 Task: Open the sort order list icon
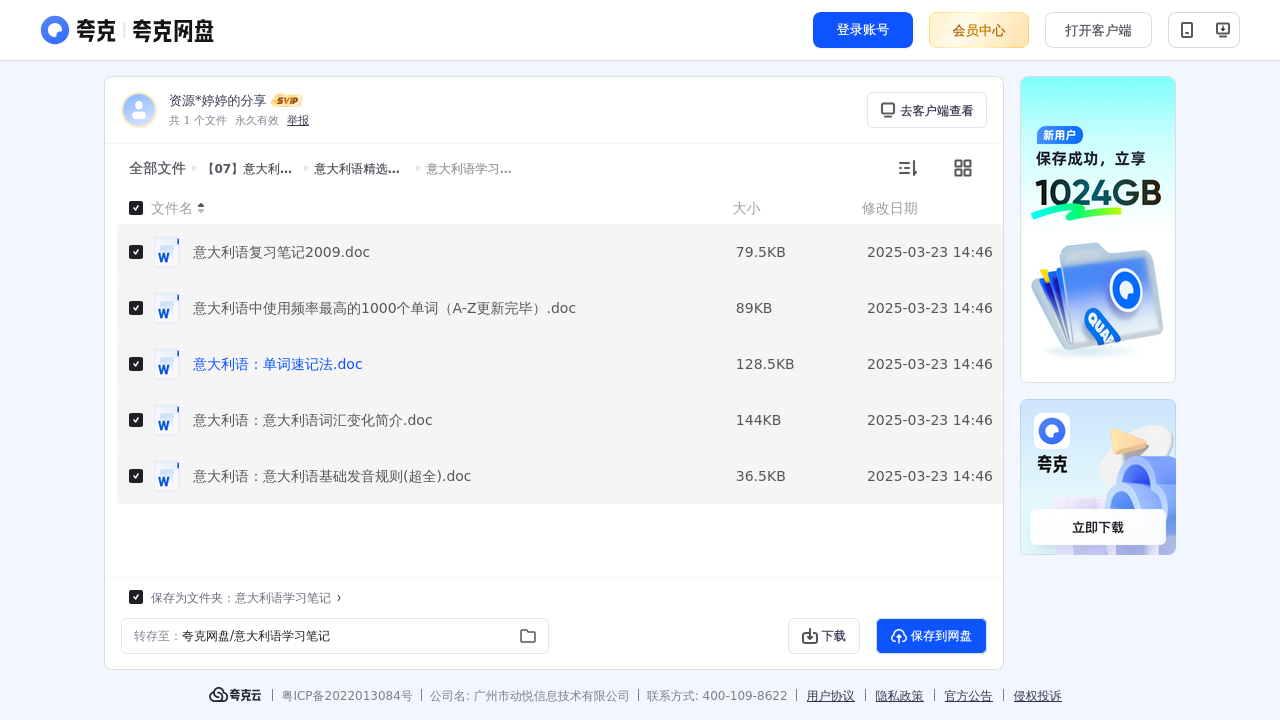(x=907, y=168)
